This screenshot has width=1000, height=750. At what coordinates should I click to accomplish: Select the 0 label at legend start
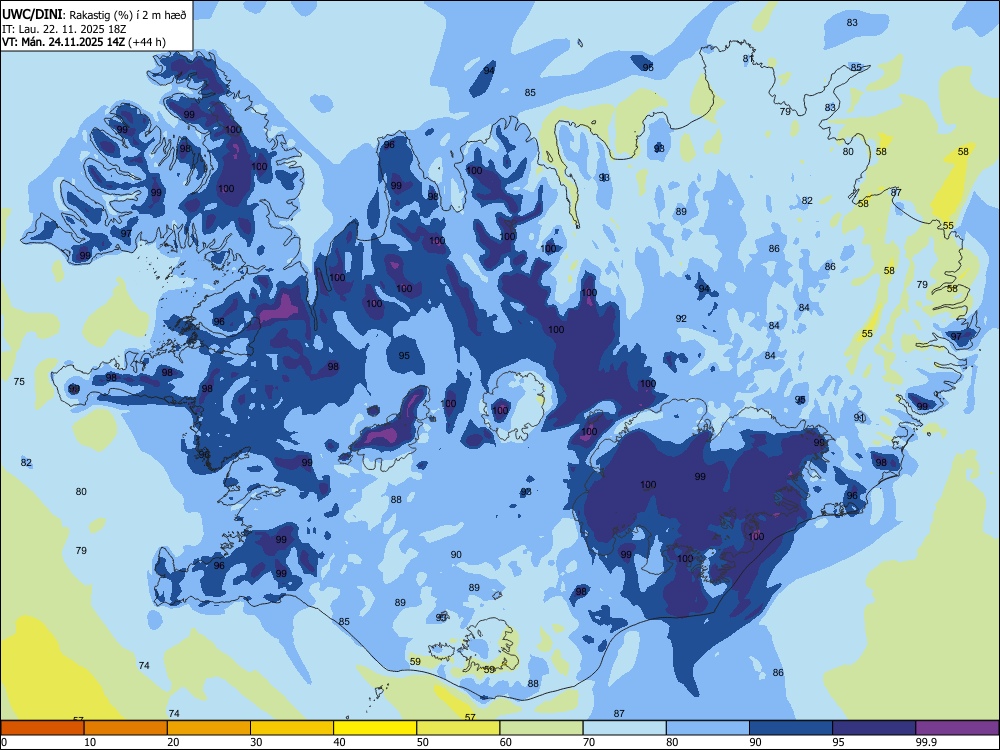coord(4,742)
